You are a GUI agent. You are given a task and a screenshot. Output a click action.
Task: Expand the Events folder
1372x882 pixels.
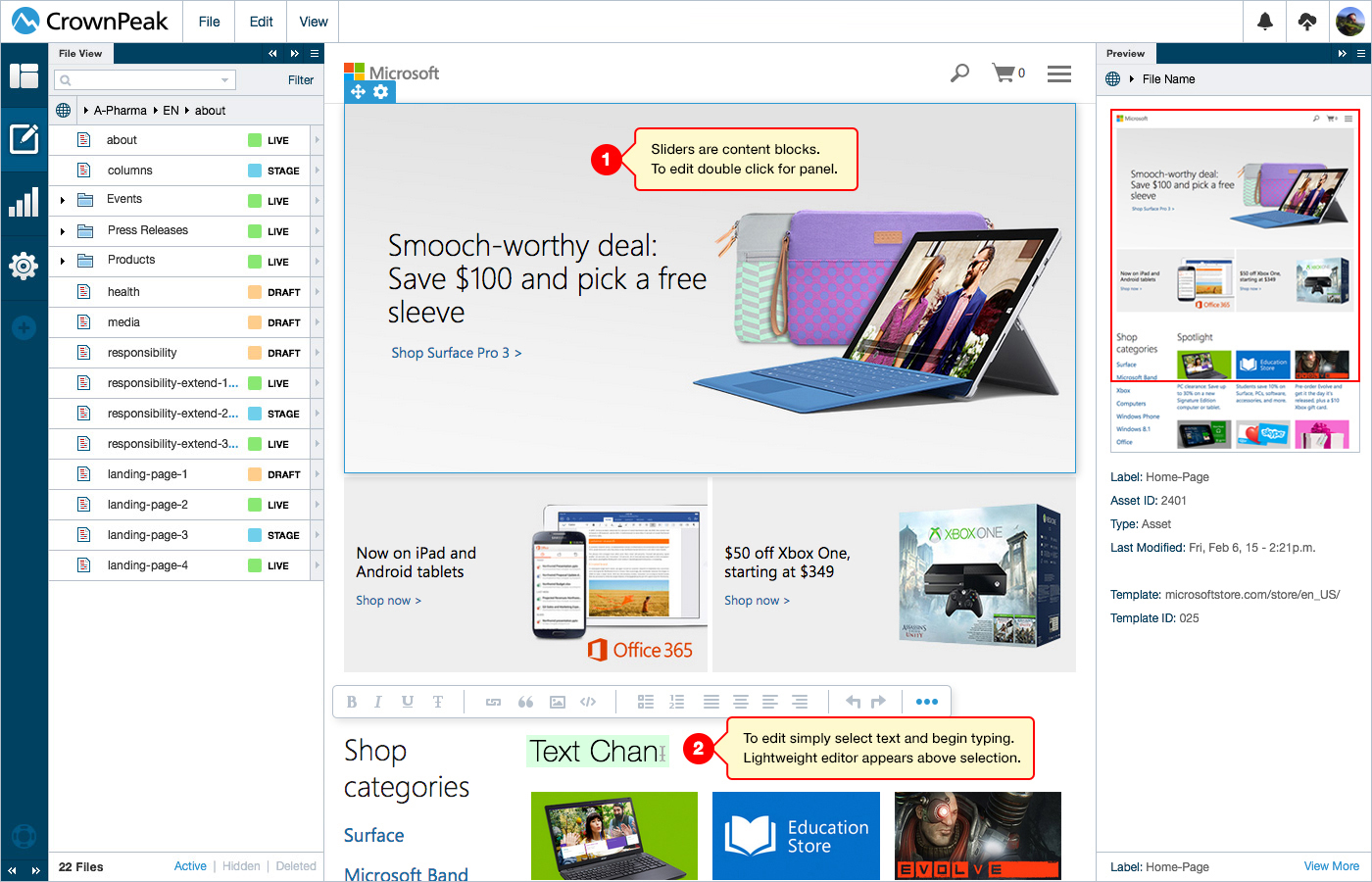(63, 200)
